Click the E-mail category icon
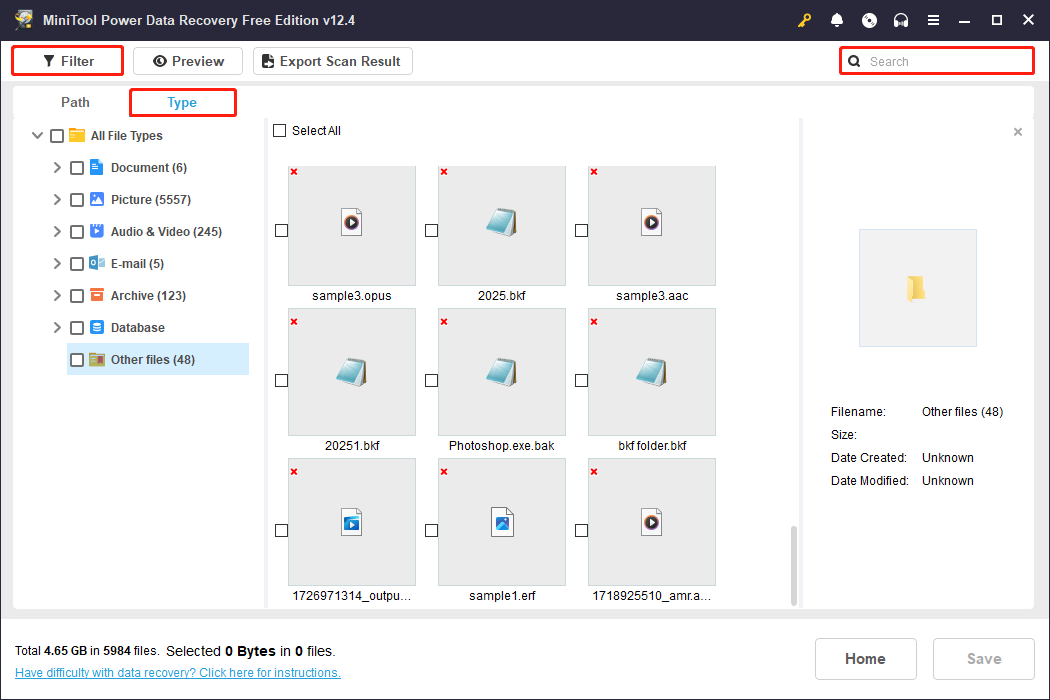Viewport: 1050px width, 700px height. click(x=97, y=263)
